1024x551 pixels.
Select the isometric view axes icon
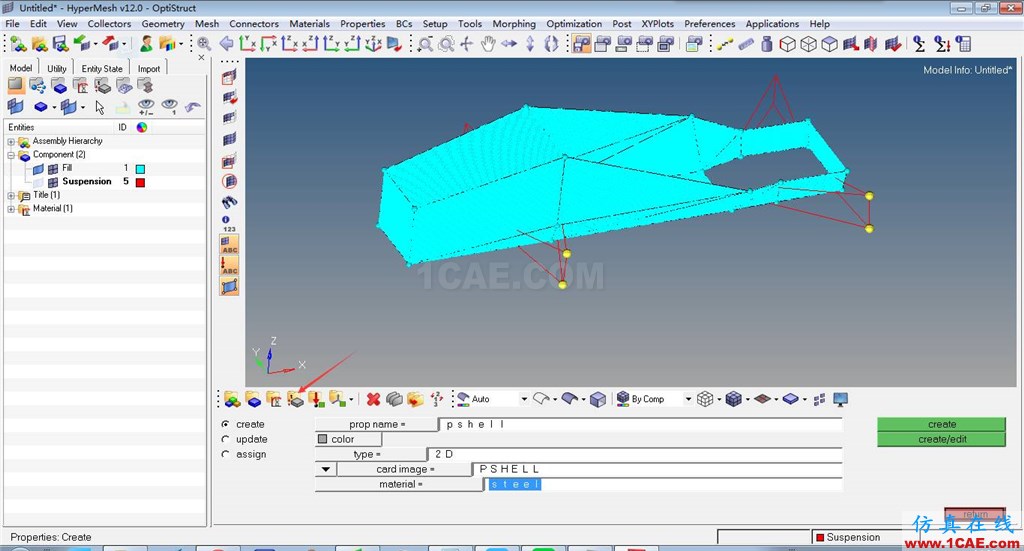tap(374, 44)
